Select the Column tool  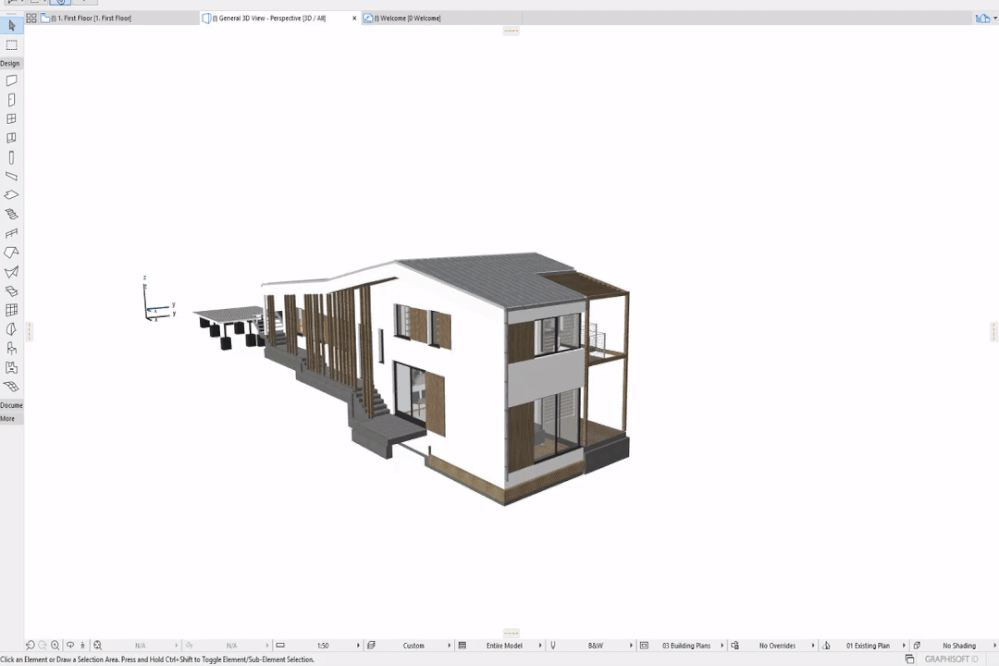11,157
